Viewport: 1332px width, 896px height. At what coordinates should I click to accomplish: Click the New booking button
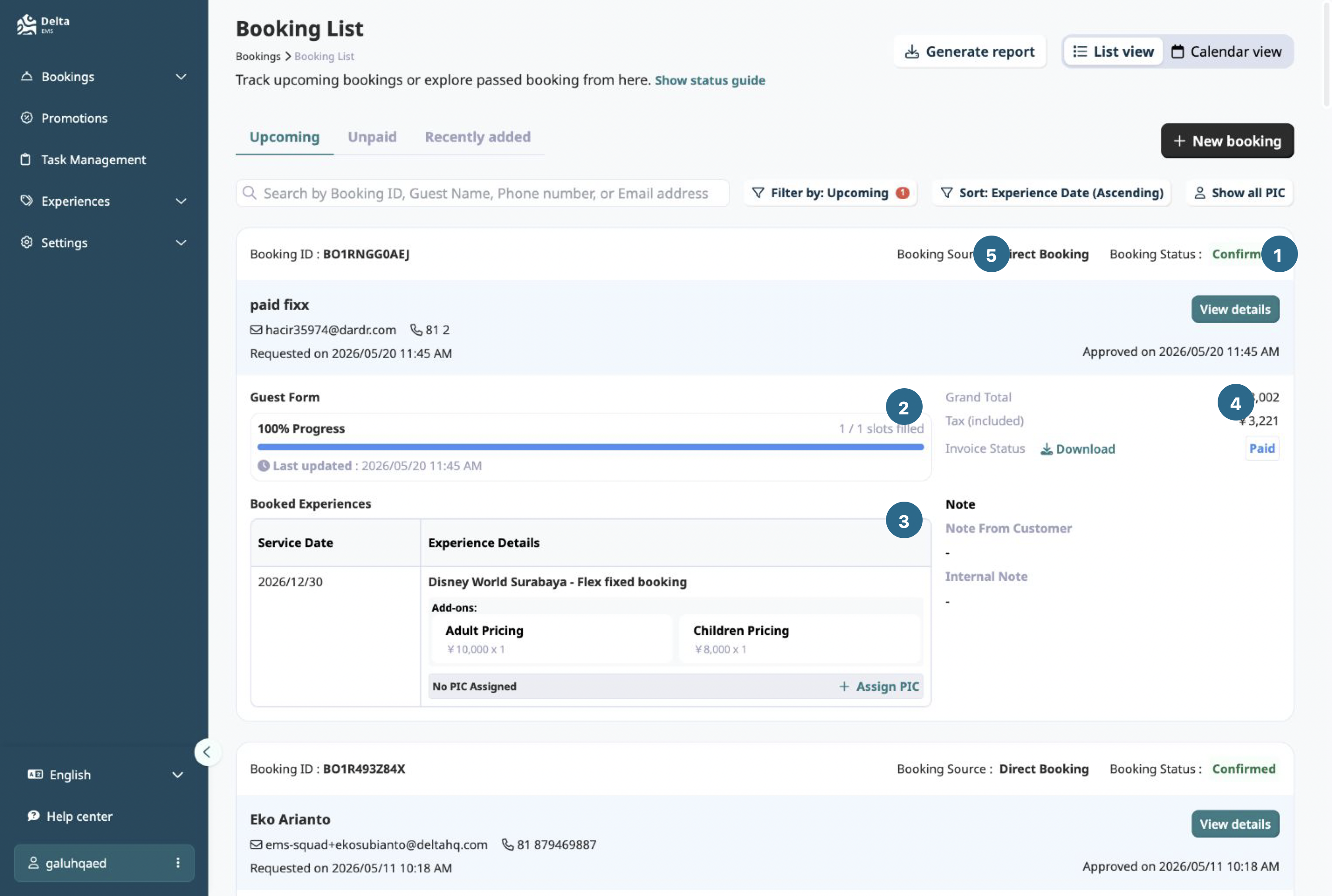pos(1227,140)
